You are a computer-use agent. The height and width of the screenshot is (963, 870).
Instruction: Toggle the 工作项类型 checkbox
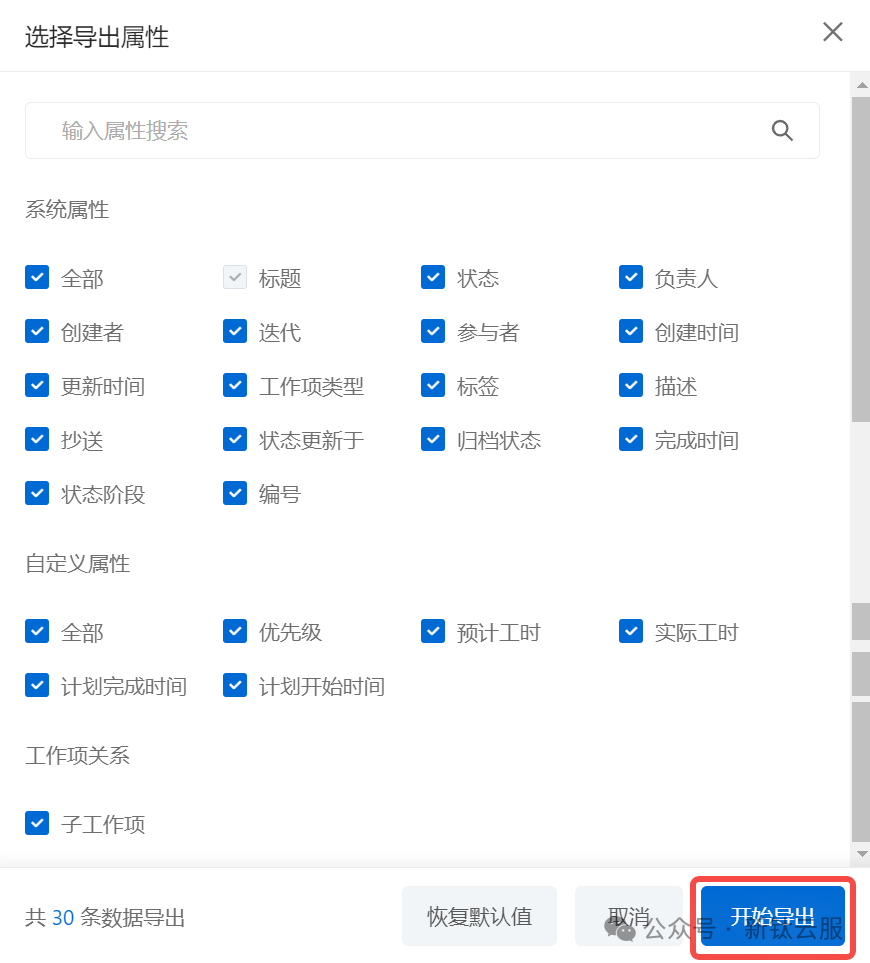point(235,386)
